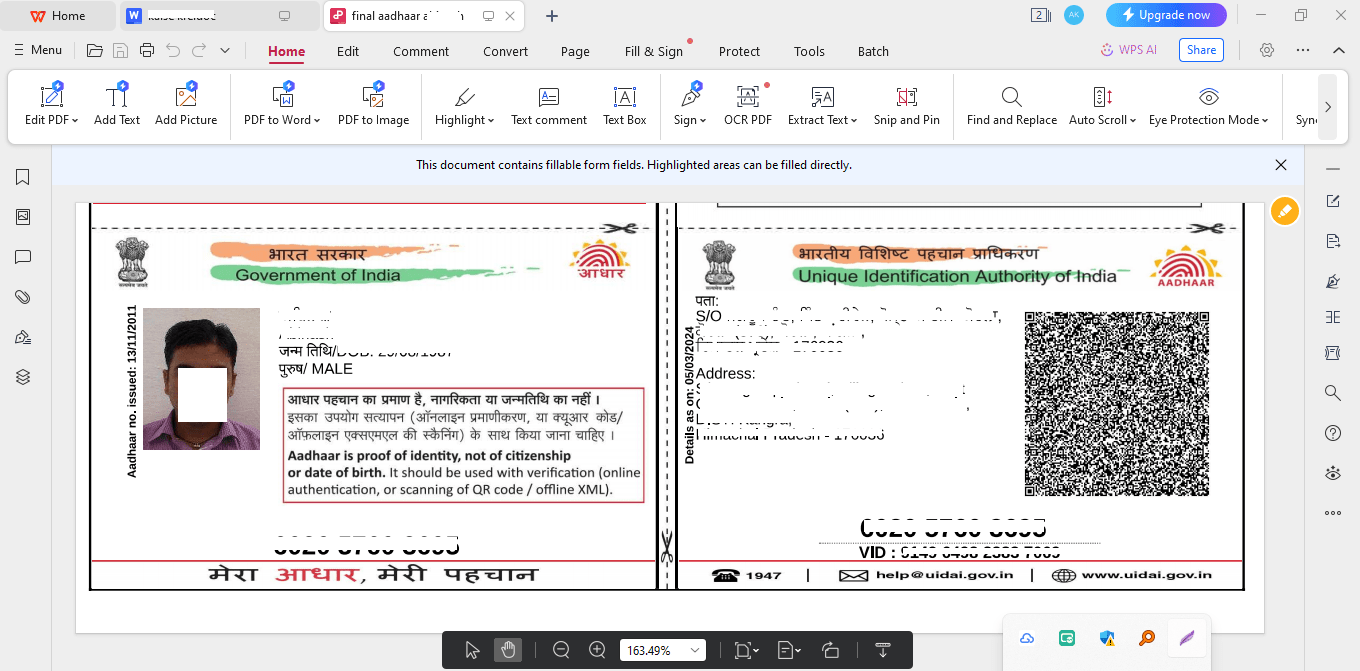The height and width of the screenshot is (671, 1360).
Task: Click the Windows Security tray icon
Action: [1107, 638]
